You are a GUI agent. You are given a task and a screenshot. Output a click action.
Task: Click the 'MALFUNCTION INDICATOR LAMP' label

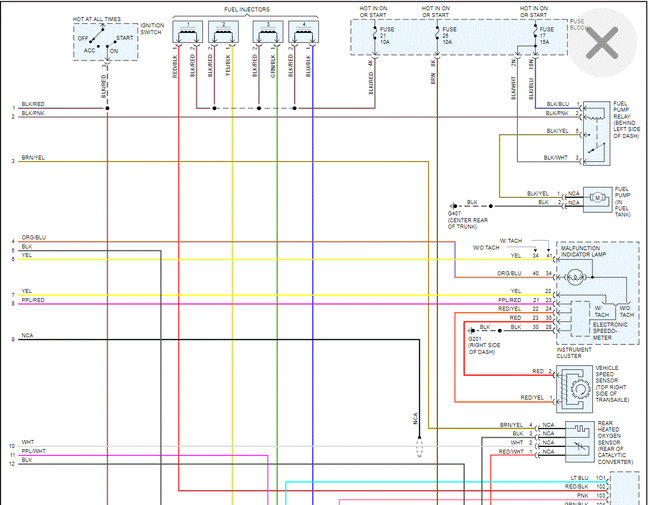[583, 251]
